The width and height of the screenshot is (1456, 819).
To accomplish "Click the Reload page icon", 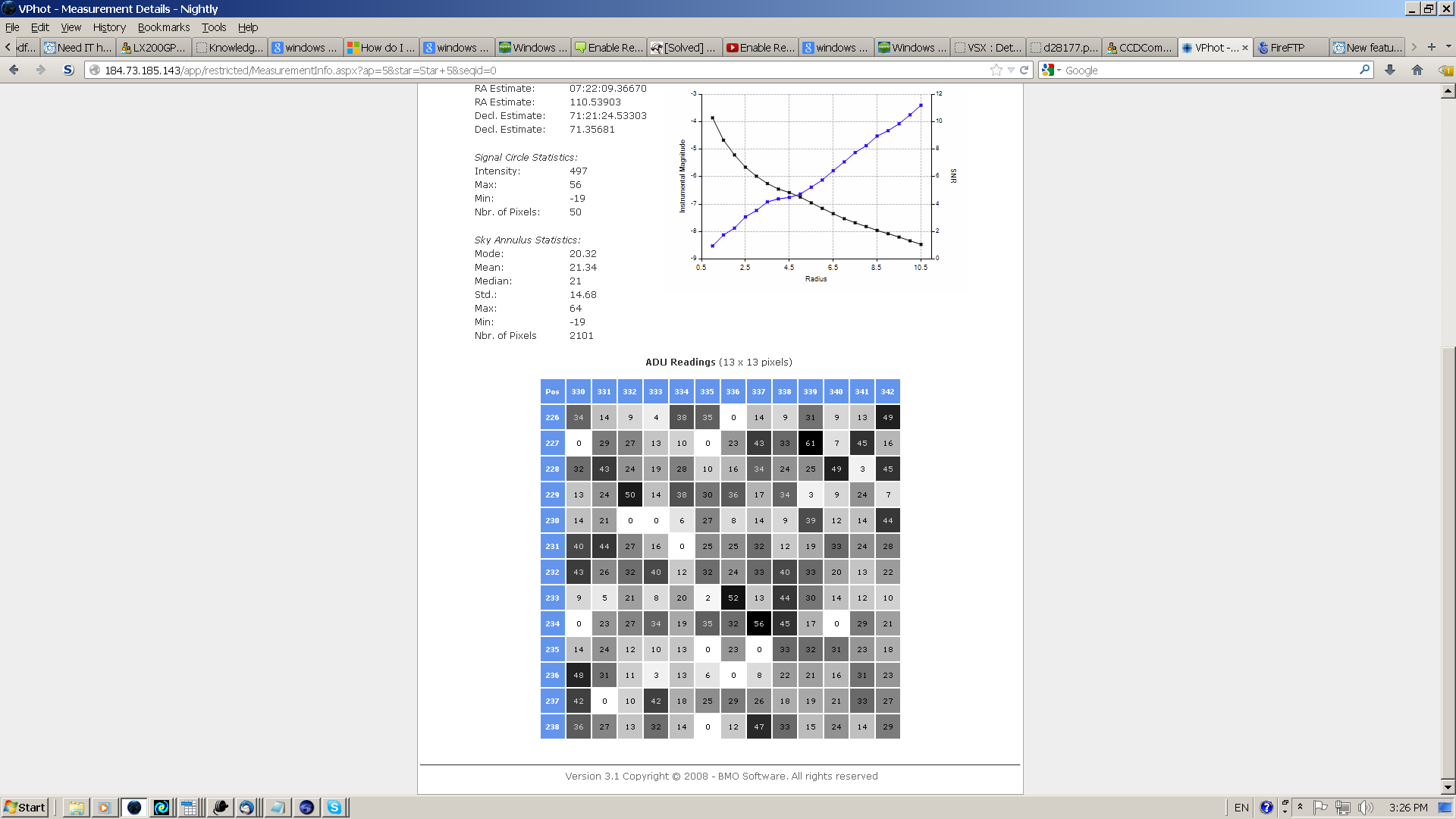I will [x=1024, y=70].
